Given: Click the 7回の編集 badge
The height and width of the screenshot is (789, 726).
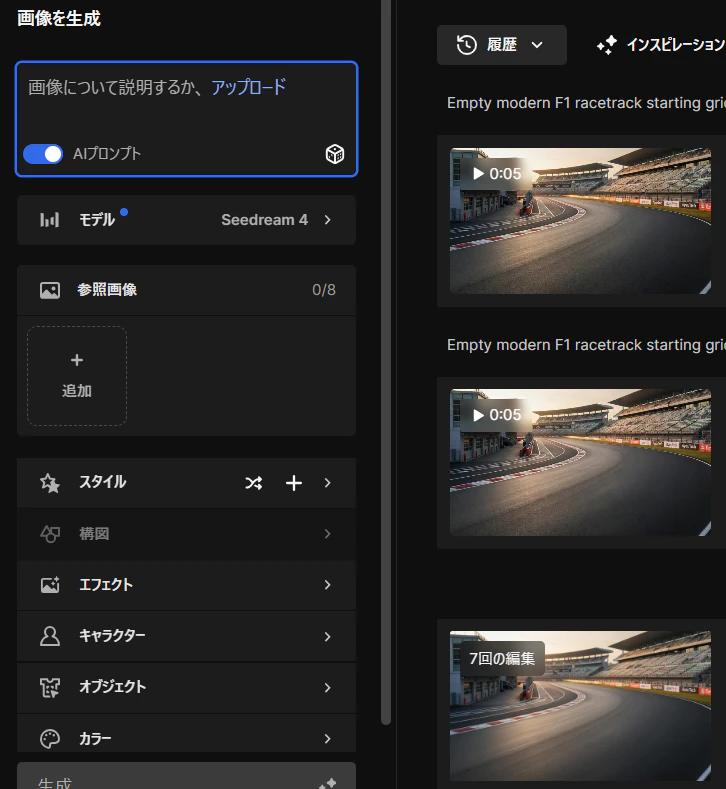Looking at the screenshot, I should (502, 658).
